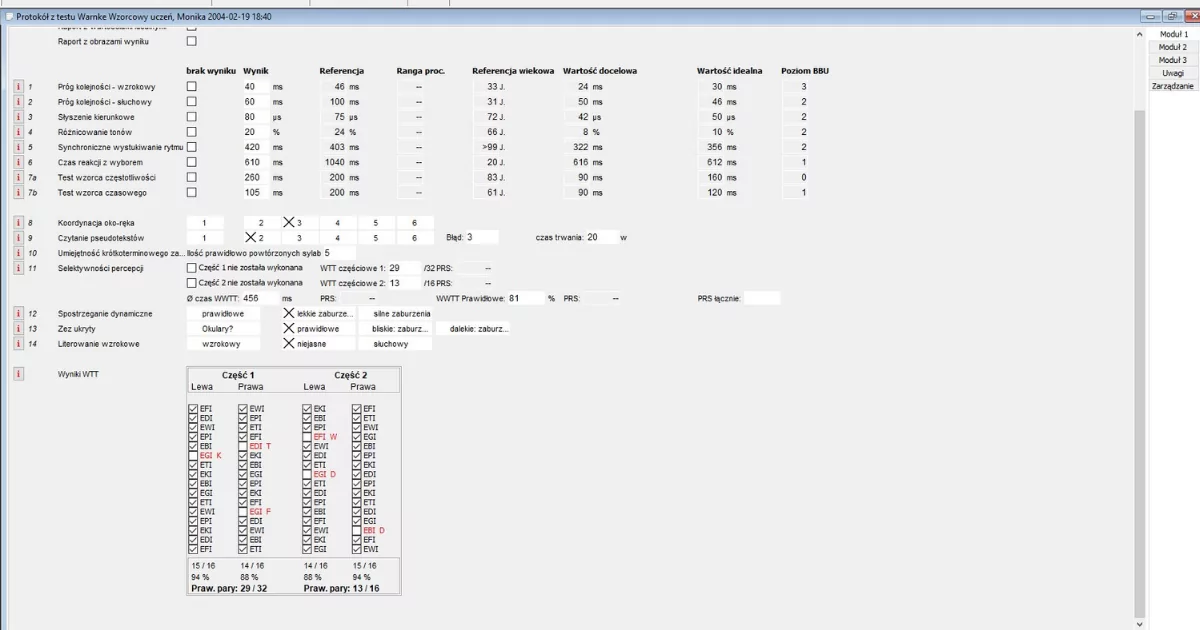This screenshot has height=630, width=1200.
Task: Open info icon beside Słyszenie kierunkowe
Action: click(17, 118)
